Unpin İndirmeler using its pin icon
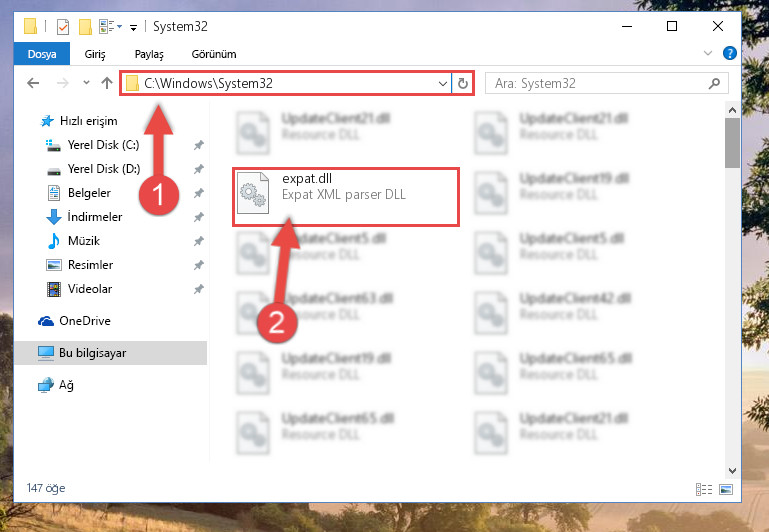The height and width of the screenshot is (532, 769). (x=199, y=217)
